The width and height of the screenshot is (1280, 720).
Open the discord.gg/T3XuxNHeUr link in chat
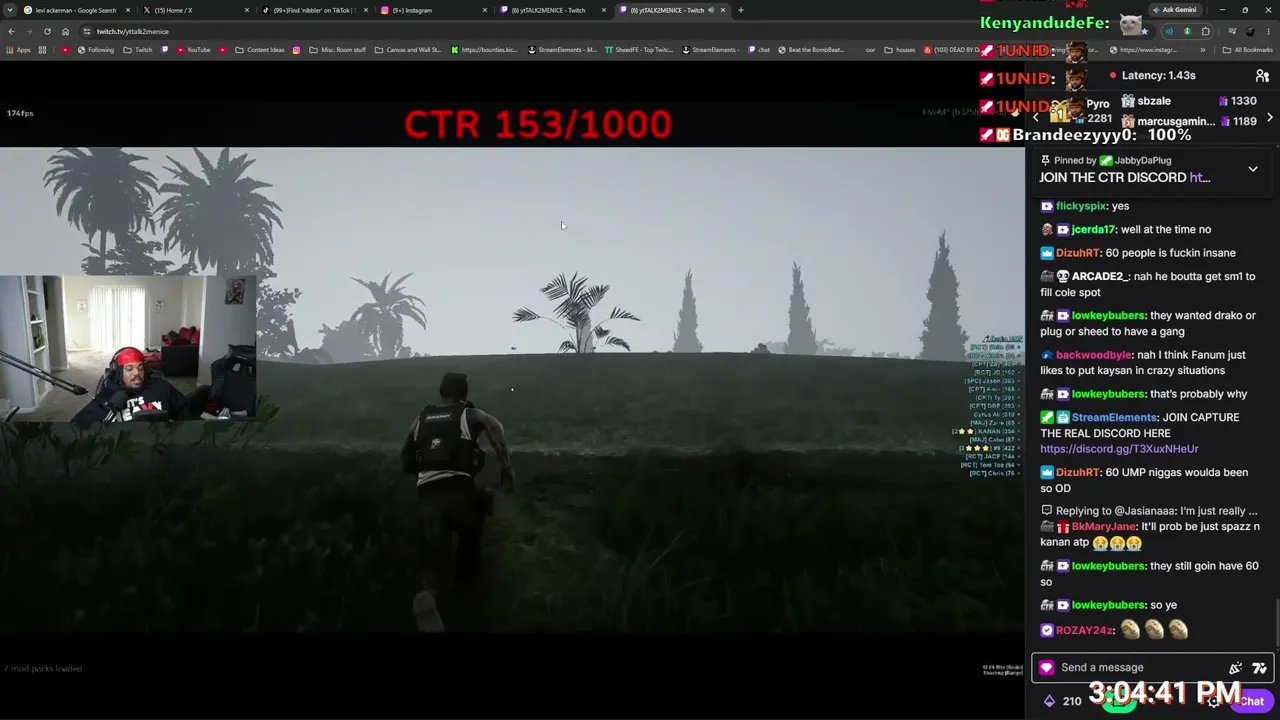[1119, 449]
